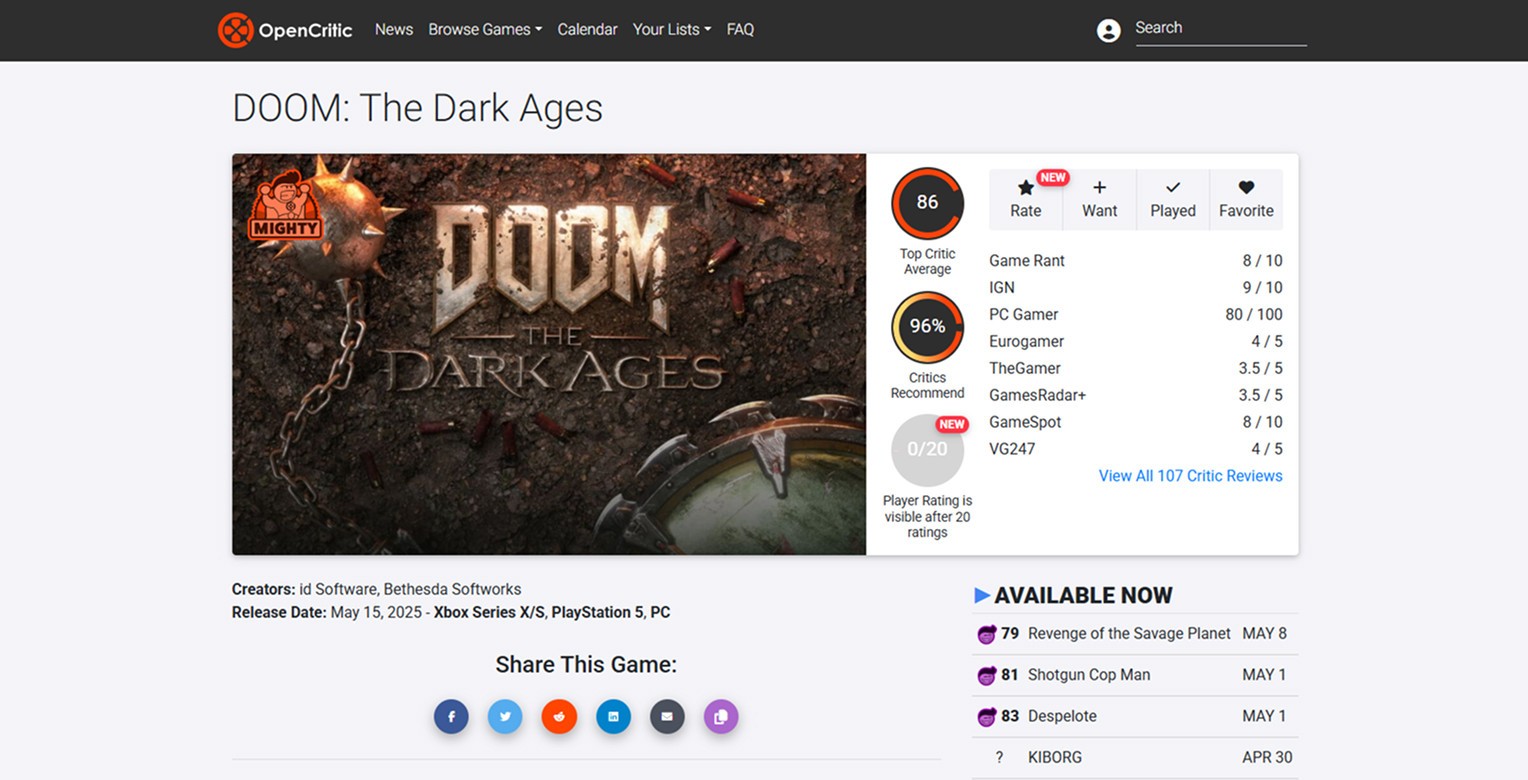Open the IGN review row

(1135, 288)
